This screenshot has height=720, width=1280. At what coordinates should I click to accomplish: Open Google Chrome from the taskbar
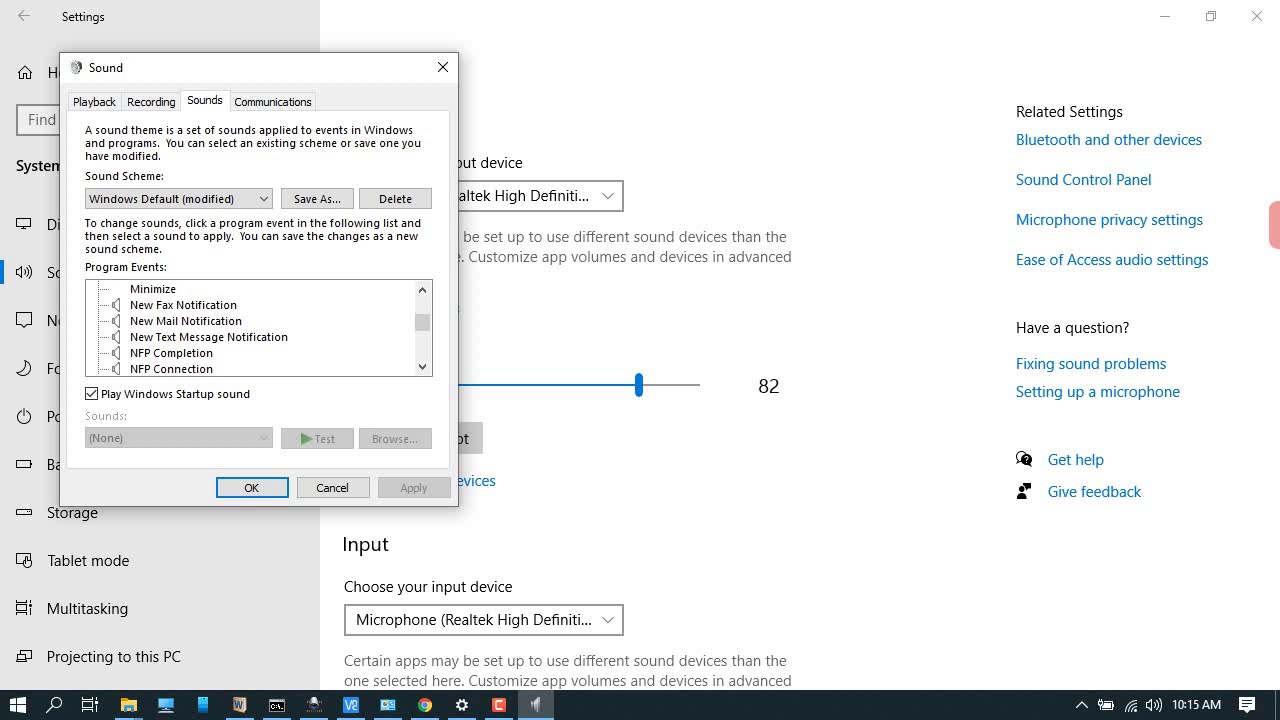425,705
